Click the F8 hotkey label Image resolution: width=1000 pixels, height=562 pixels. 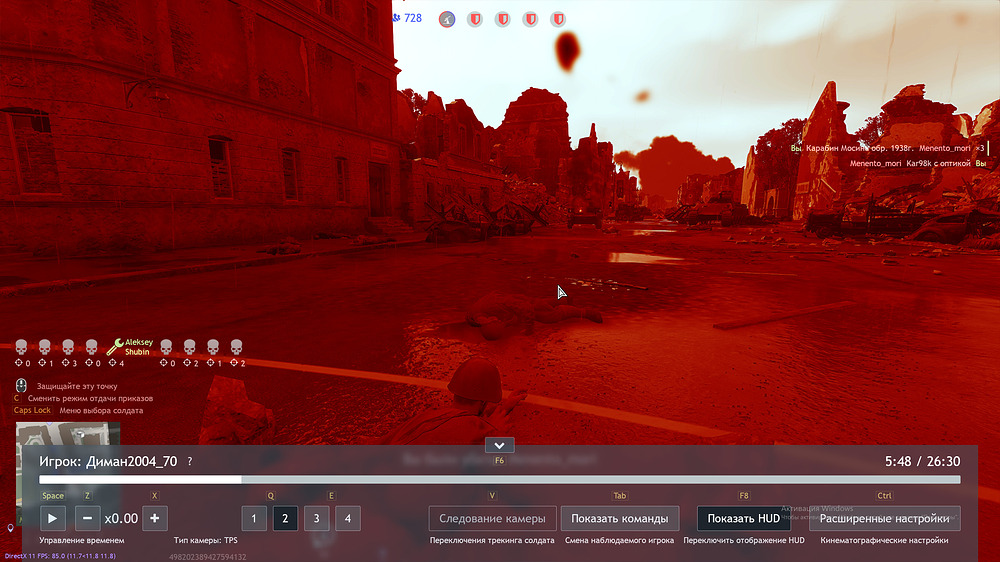[744, 496]
